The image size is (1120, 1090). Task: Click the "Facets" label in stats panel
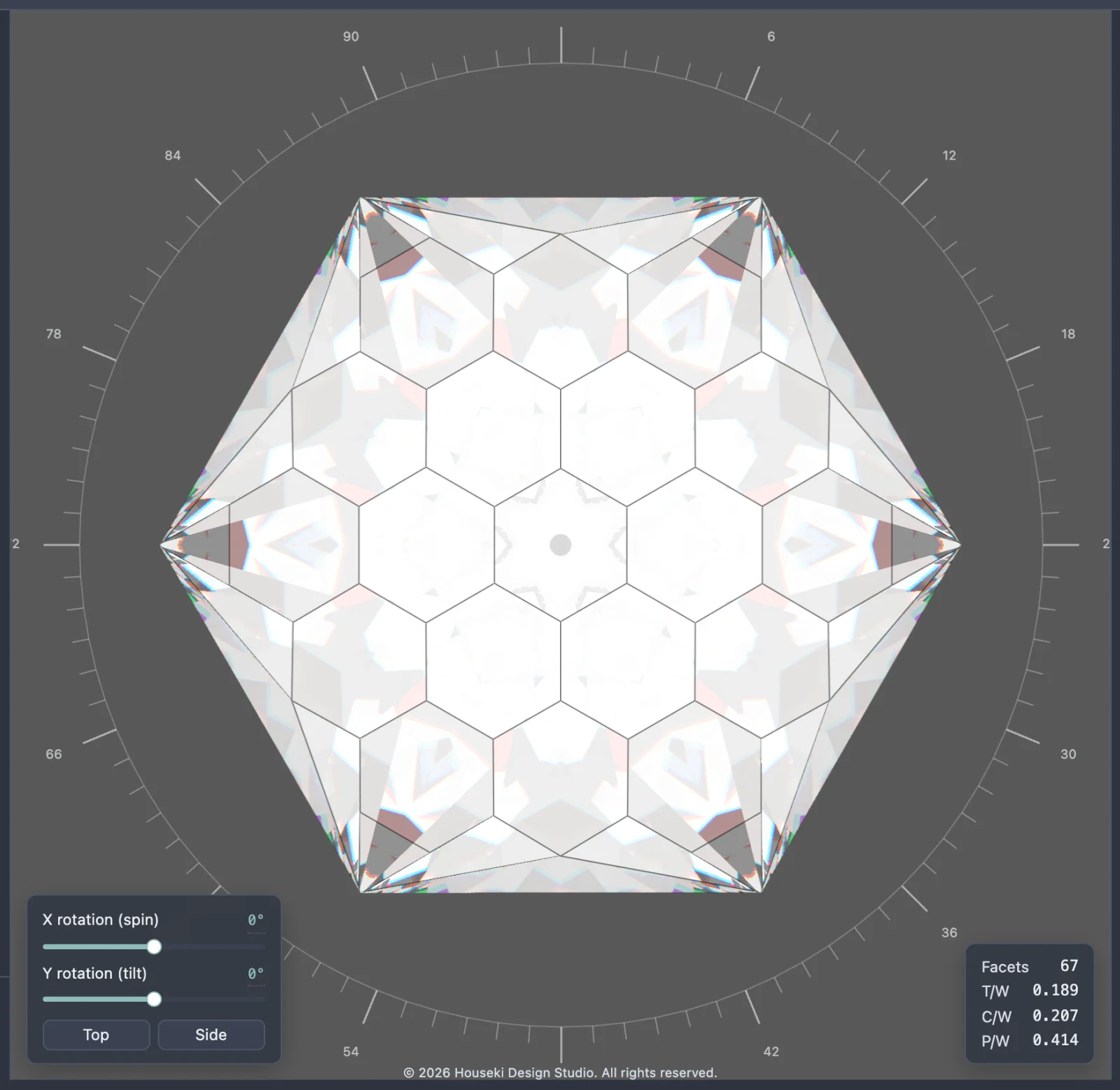1005,967
